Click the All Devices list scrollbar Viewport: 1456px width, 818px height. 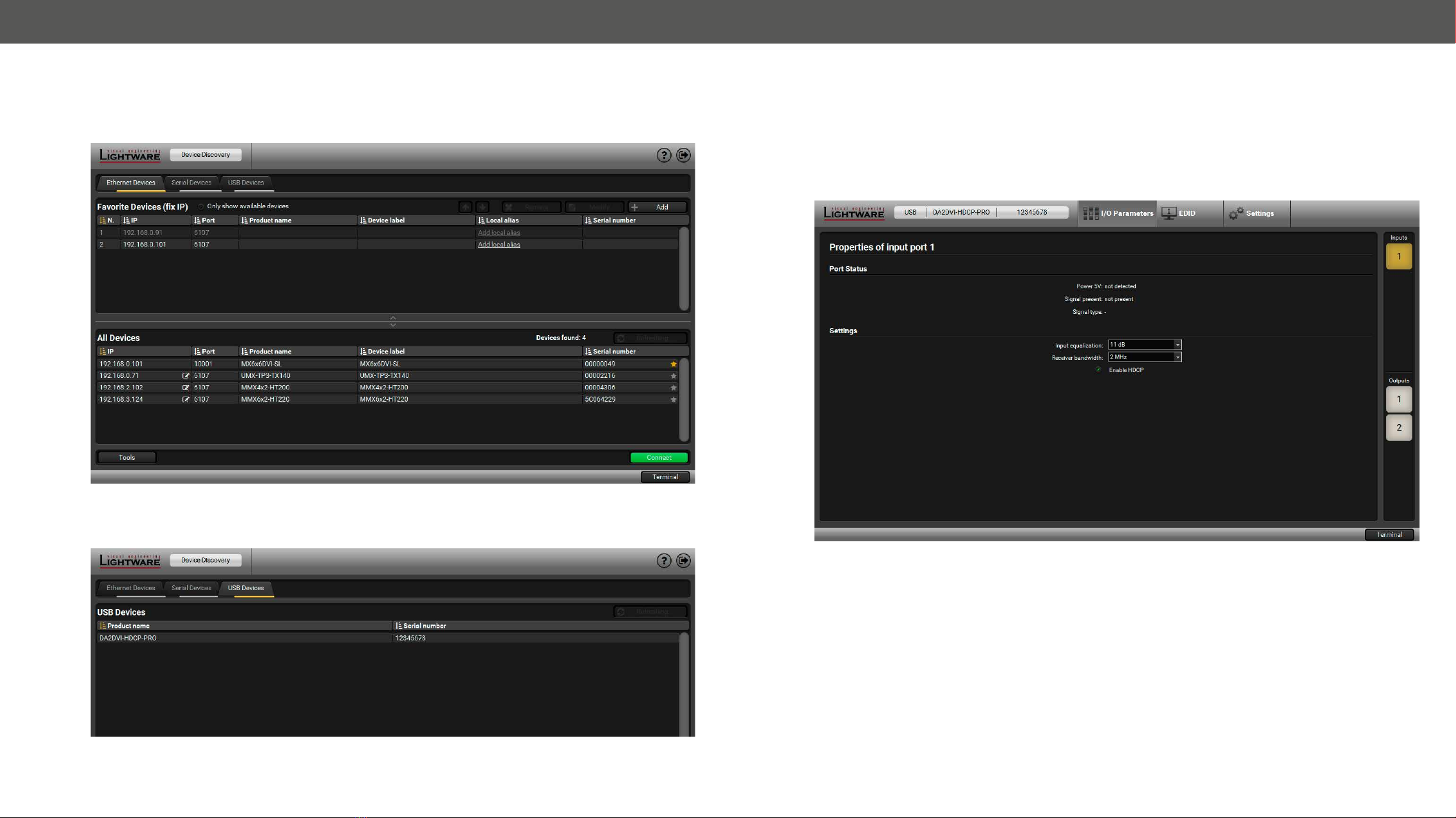point(684,400)
